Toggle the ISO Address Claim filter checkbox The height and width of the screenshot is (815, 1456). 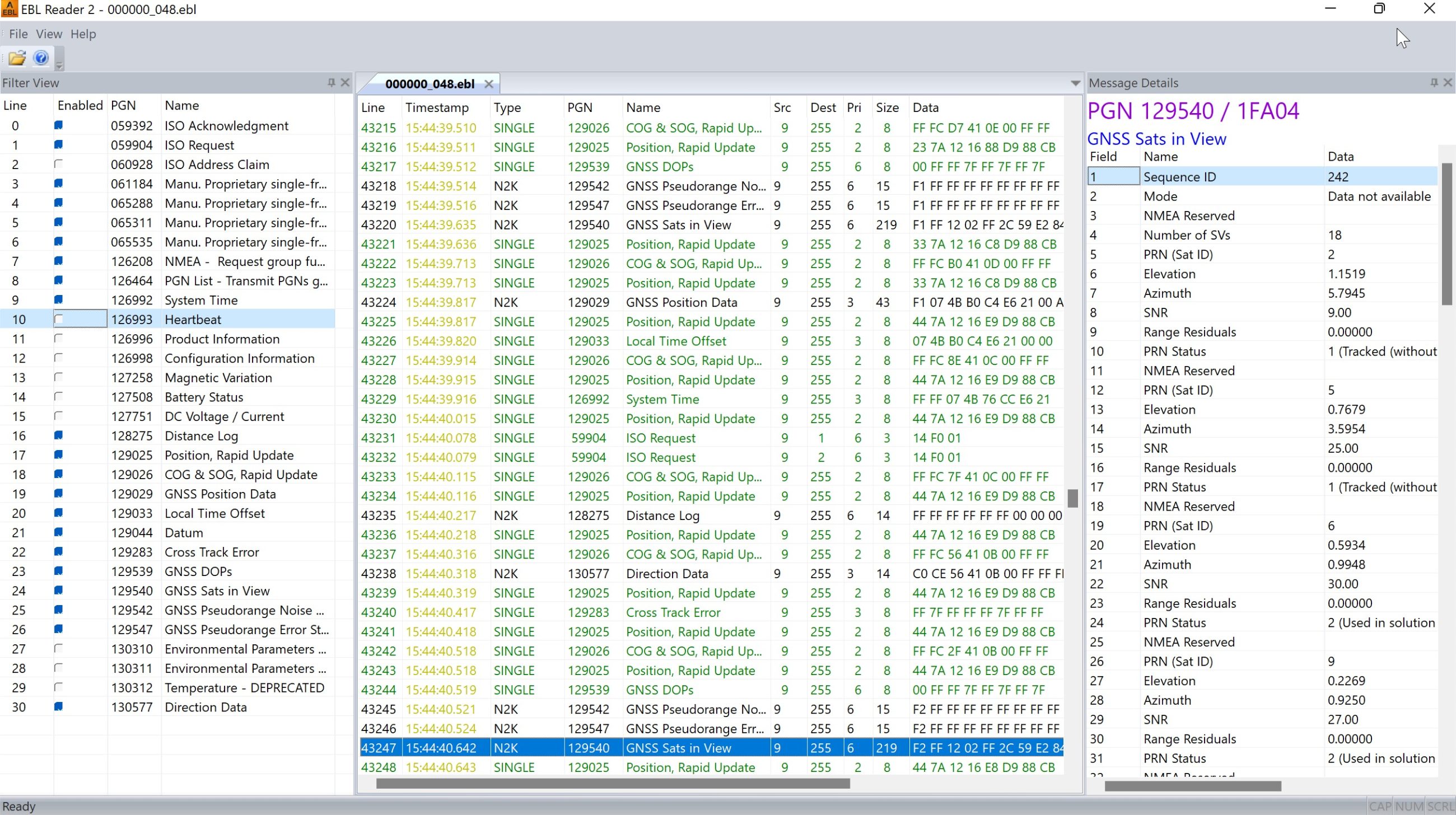coord(58,165)
